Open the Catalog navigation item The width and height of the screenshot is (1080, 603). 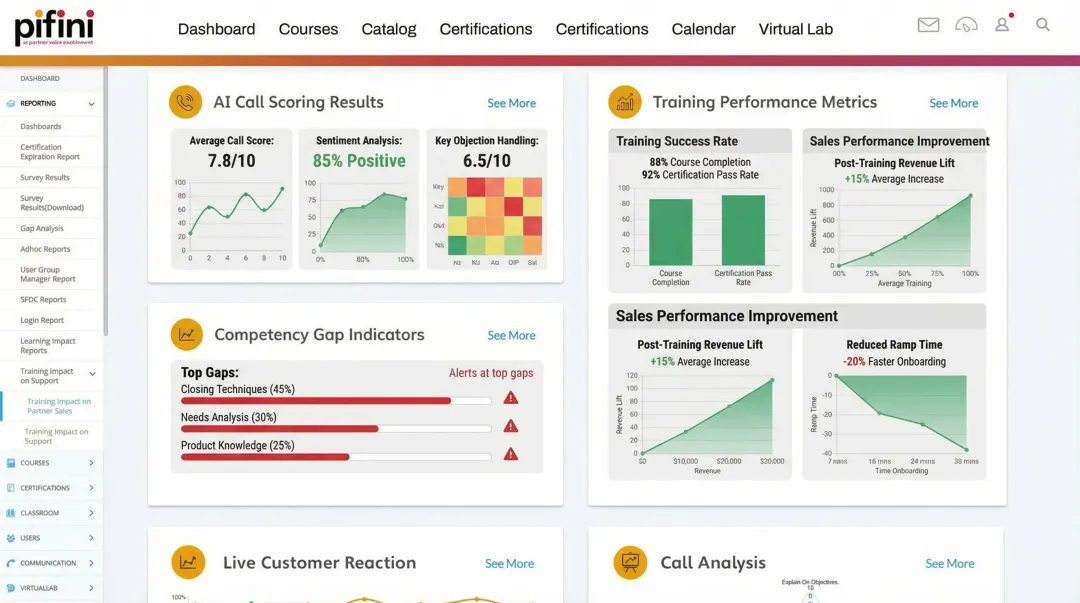coord(389,29)
